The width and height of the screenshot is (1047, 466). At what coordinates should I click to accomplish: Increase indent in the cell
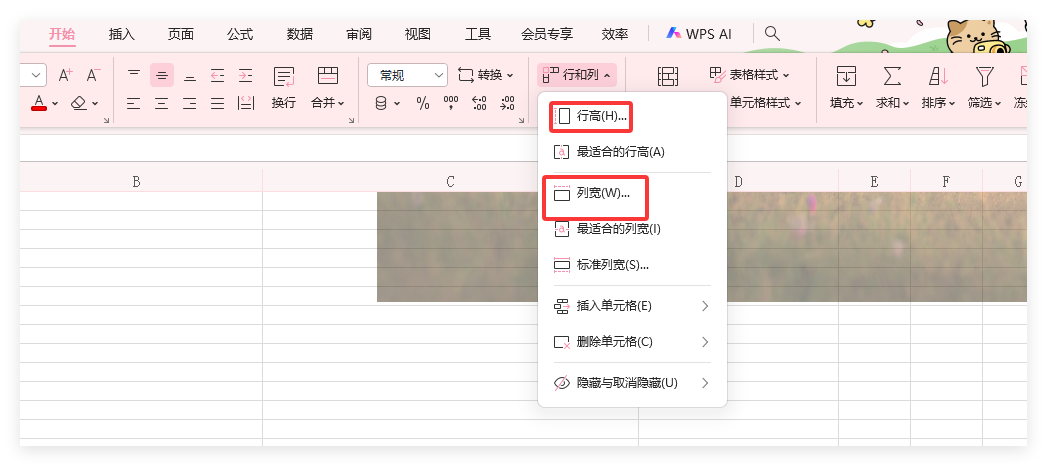pyautogui.click(x=246, y=75)
